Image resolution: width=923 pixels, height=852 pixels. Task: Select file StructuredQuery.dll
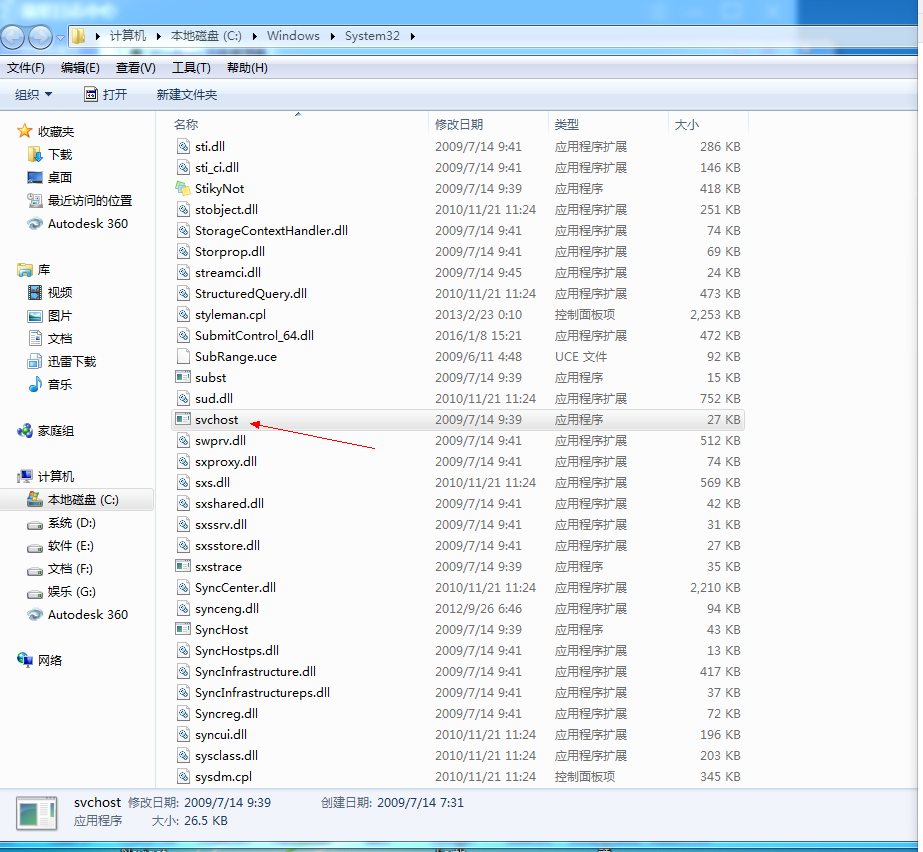pyautogui.click(x=251, y=293)
